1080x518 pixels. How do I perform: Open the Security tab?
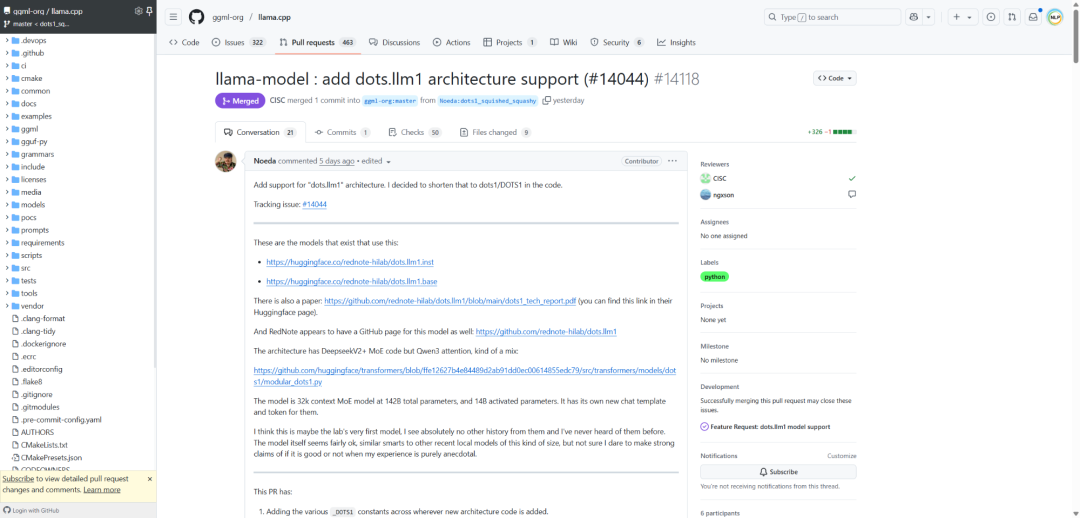click(x=616, y=43)
